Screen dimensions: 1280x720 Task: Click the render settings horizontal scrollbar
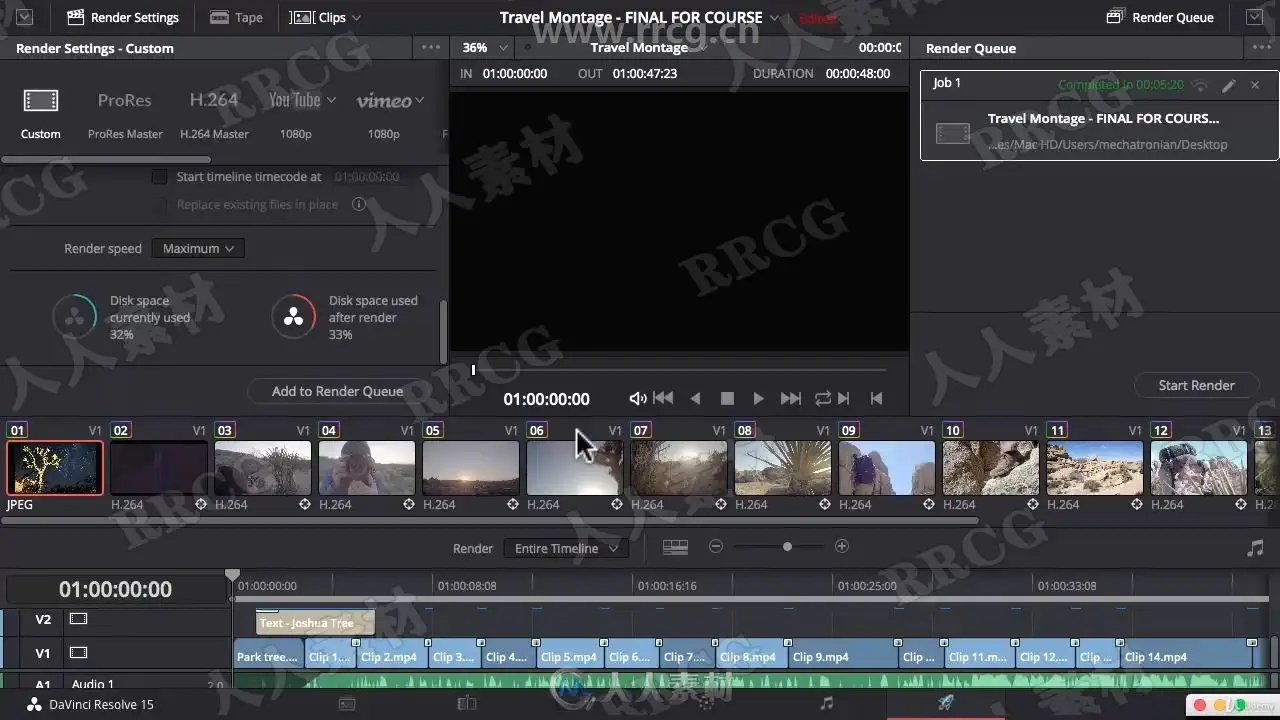click(x=106, y=160)
